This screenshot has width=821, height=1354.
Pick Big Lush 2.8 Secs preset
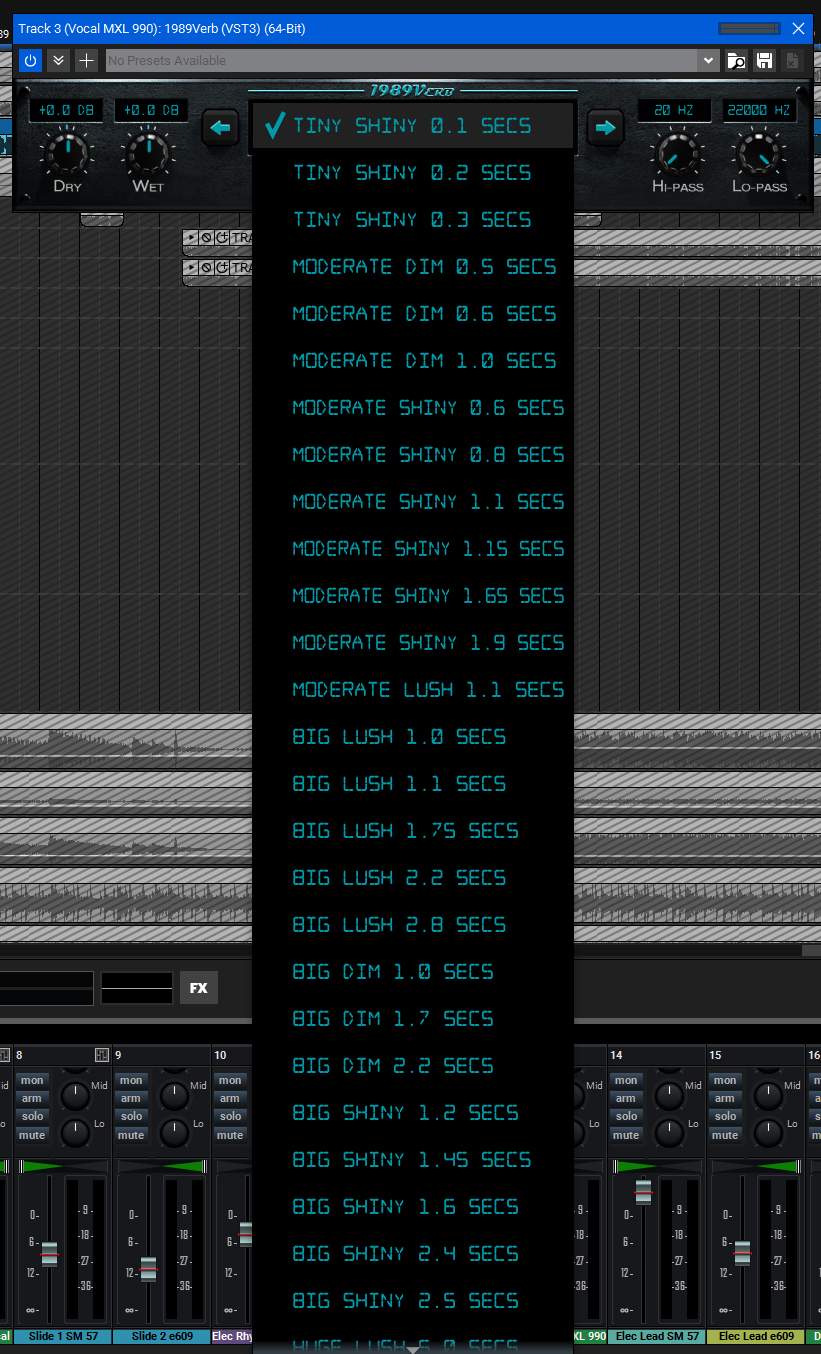(413, 925)
